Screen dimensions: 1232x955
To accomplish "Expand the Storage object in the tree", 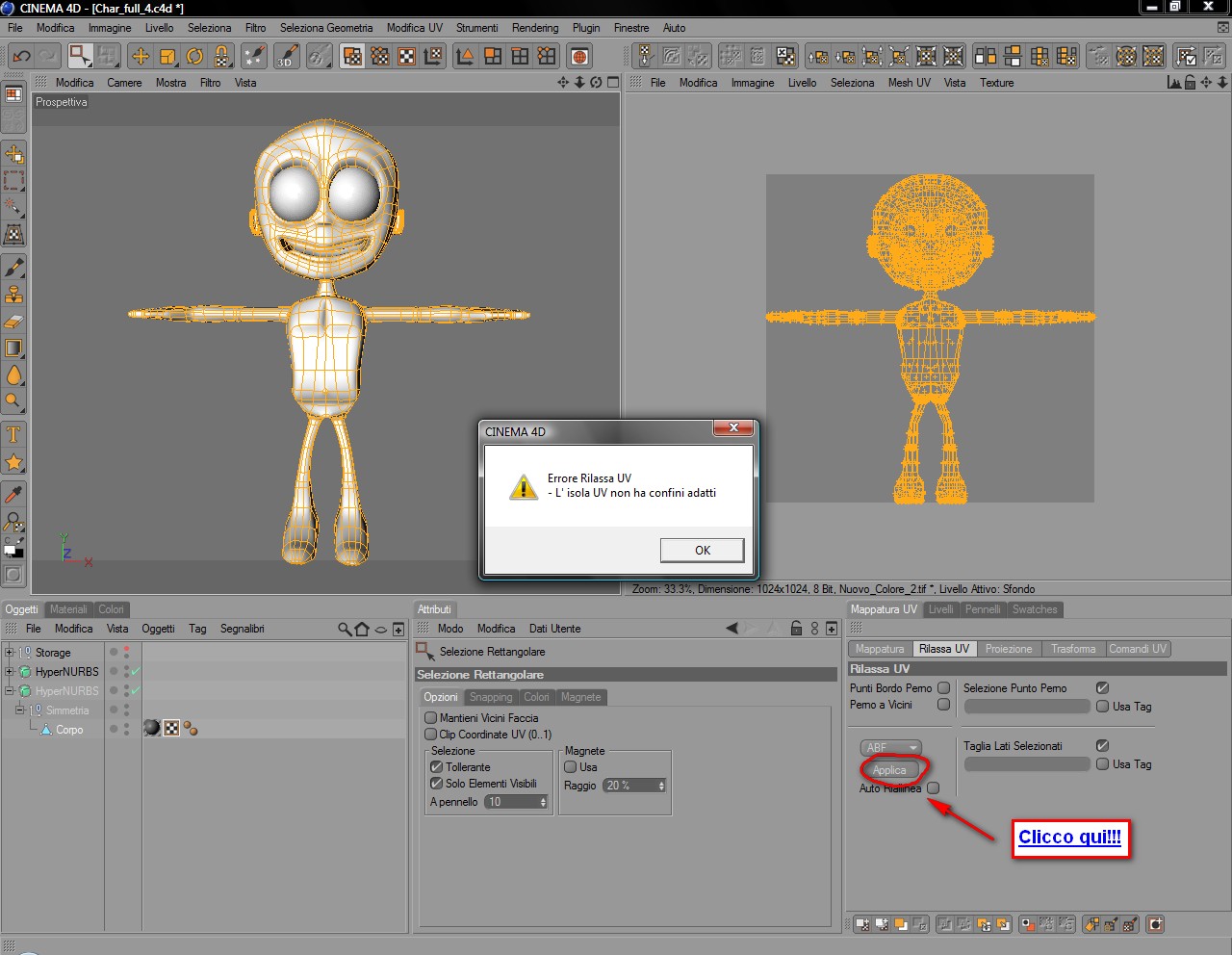I will [10, 652].
